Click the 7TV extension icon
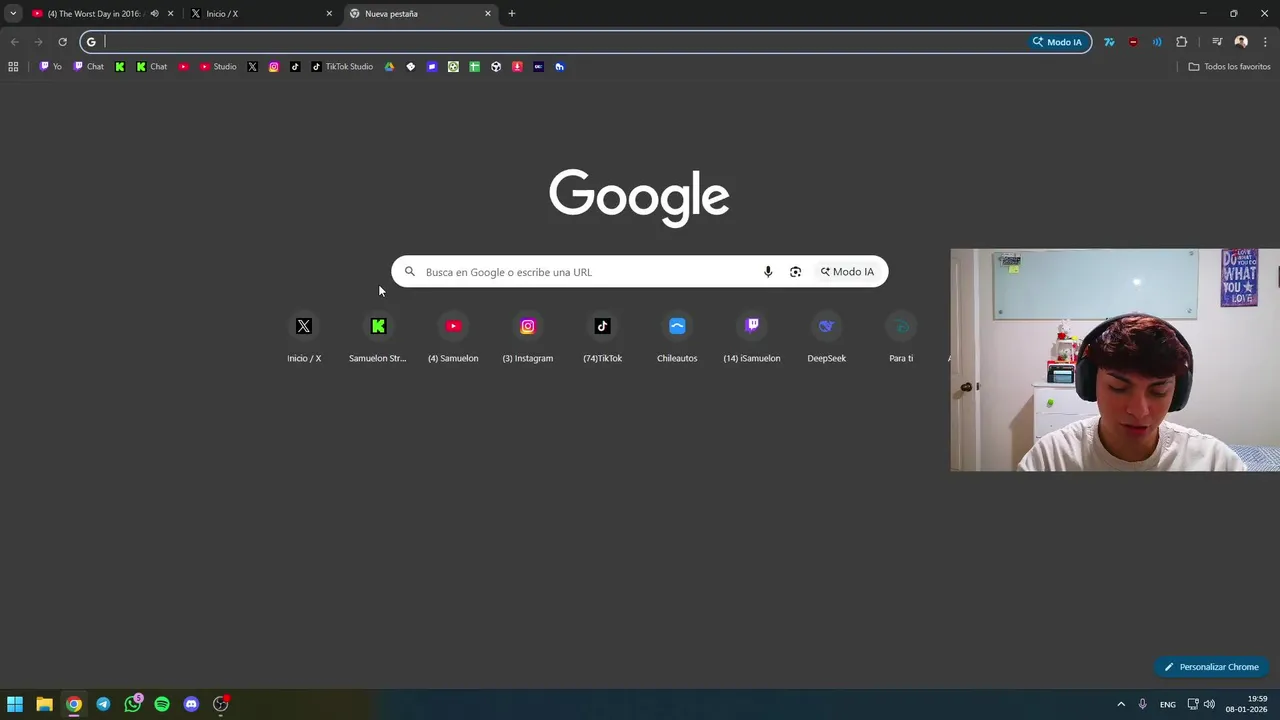This screenshot has height=720, width=1280. point(1108,42)
